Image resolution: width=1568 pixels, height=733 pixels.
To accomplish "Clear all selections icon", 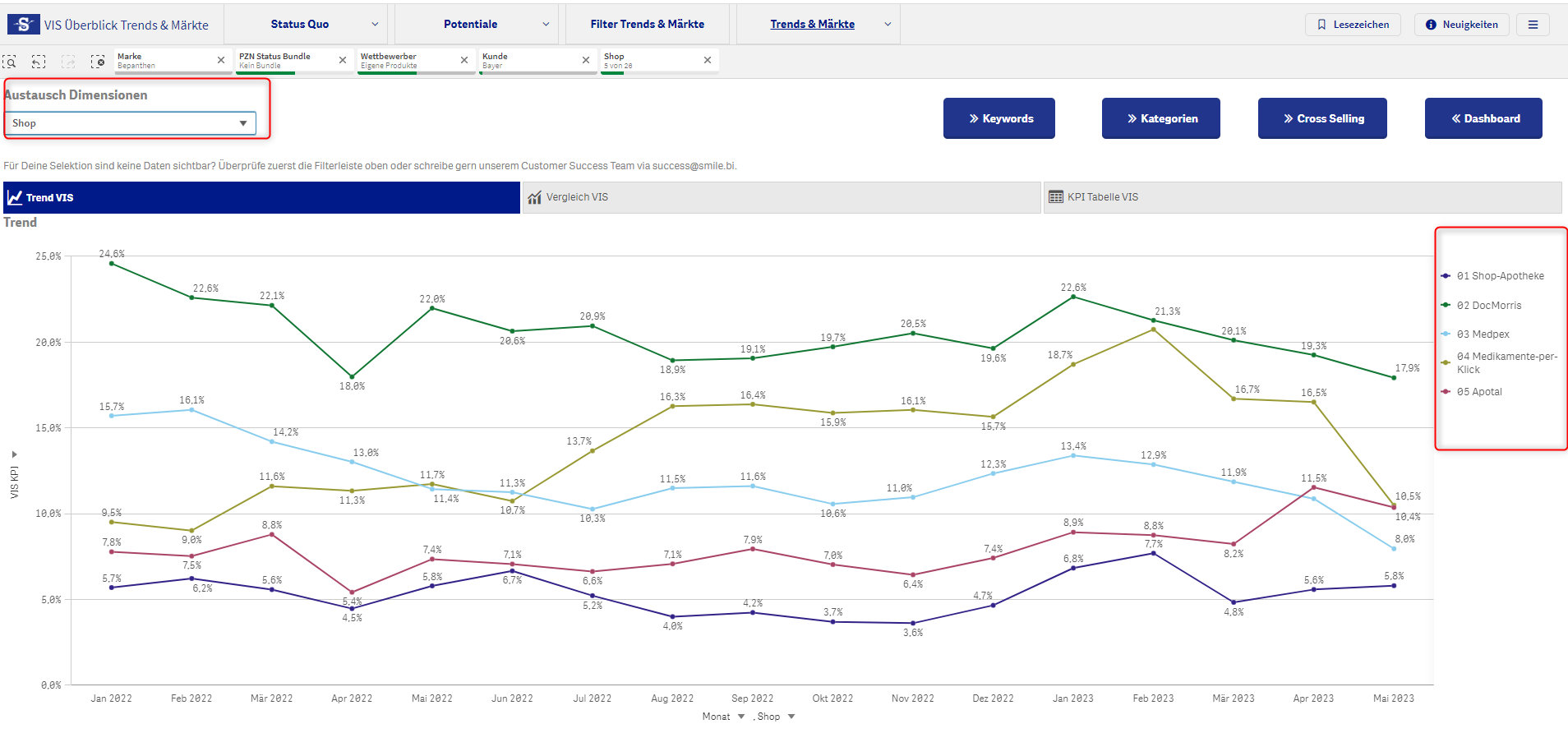I will [98, 62].
